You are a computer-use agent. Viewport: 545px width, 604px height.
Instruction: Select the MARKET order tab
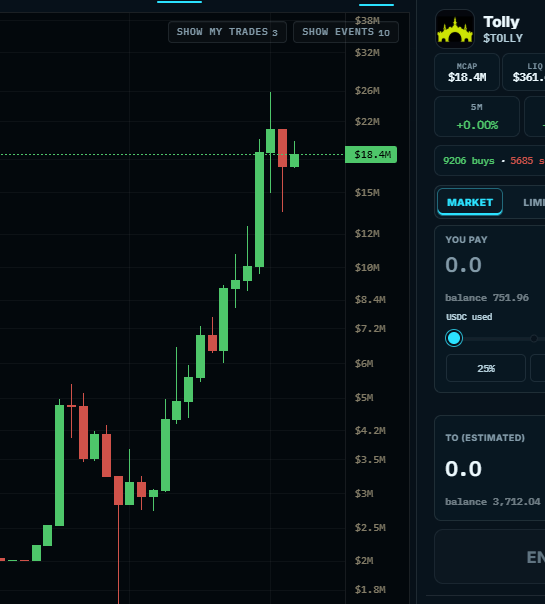tap(470, 202)
